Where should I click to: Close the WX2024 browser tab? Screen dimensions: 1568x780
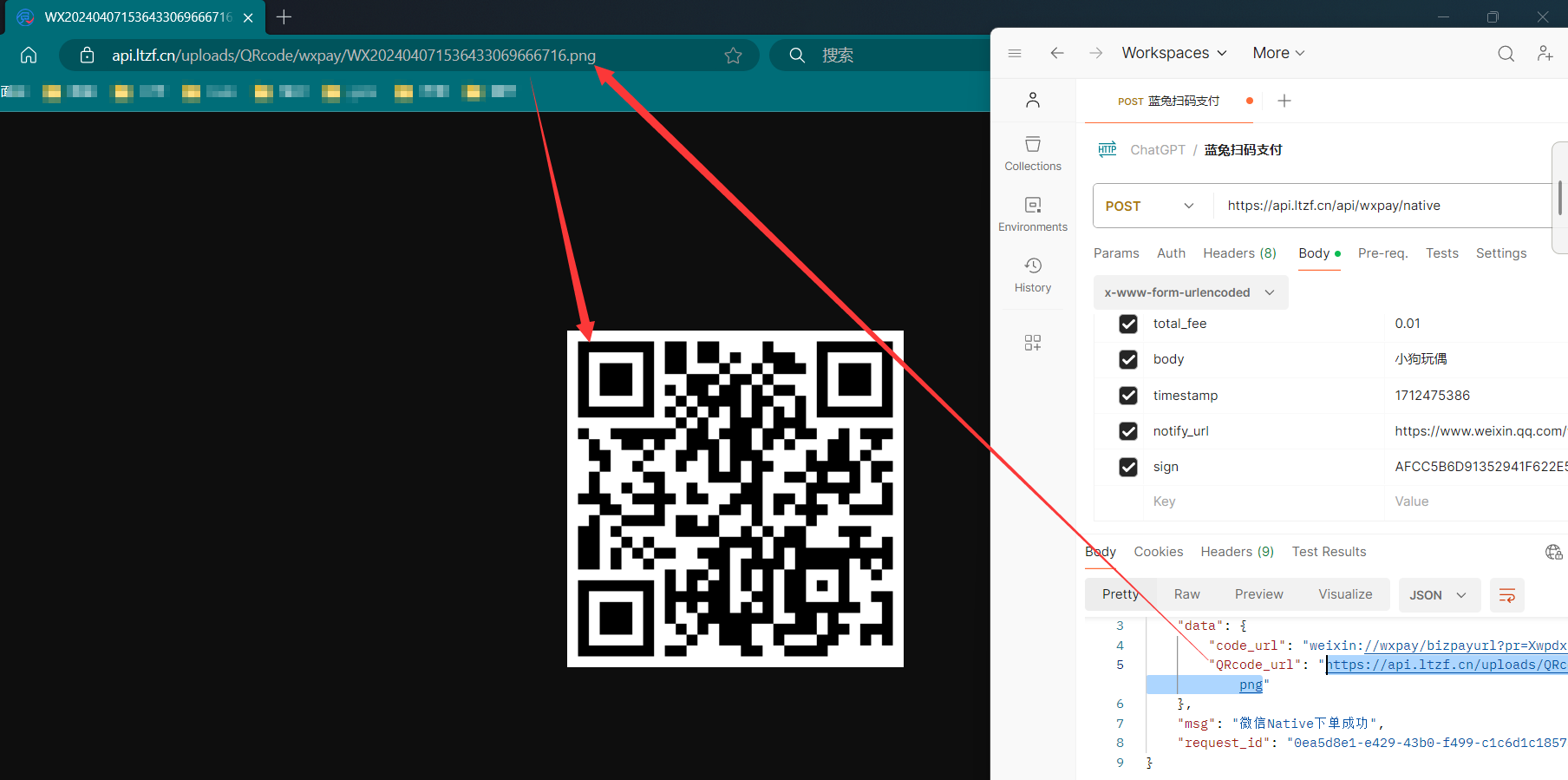[248, 17]
